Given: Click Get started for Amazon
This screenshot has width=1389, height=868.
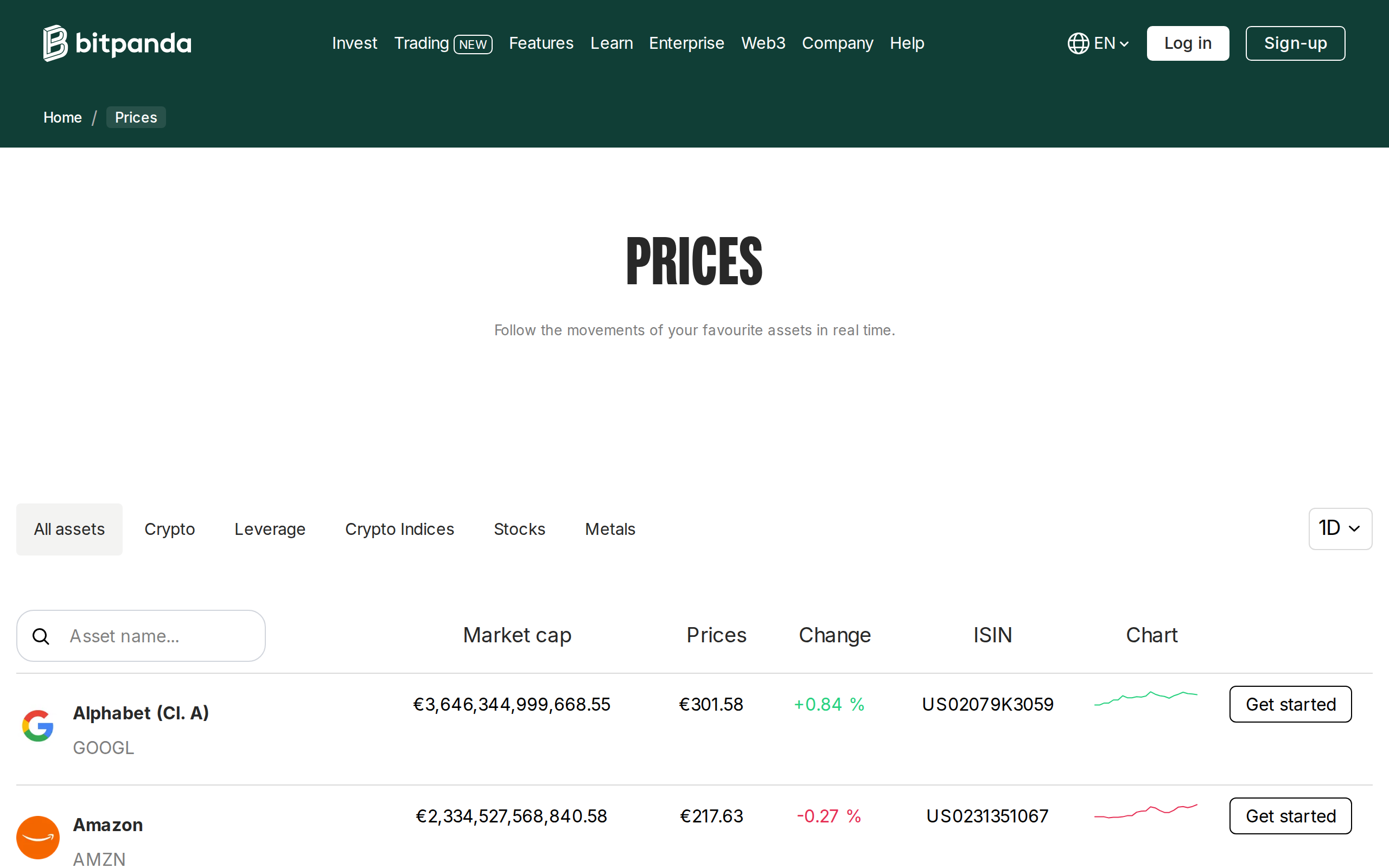Looking at the screenshot, I should tap(1290, 816).
